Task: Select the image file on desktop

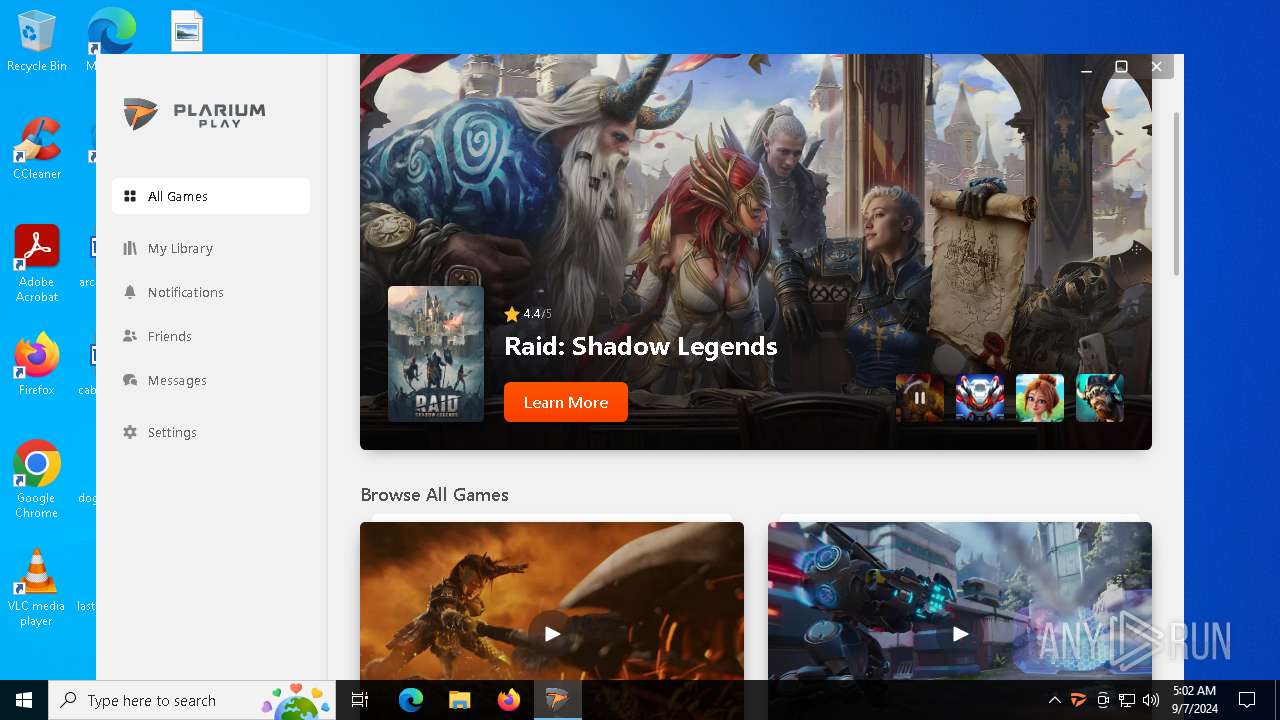Action: pyautogui.click(x=187, y=31)
